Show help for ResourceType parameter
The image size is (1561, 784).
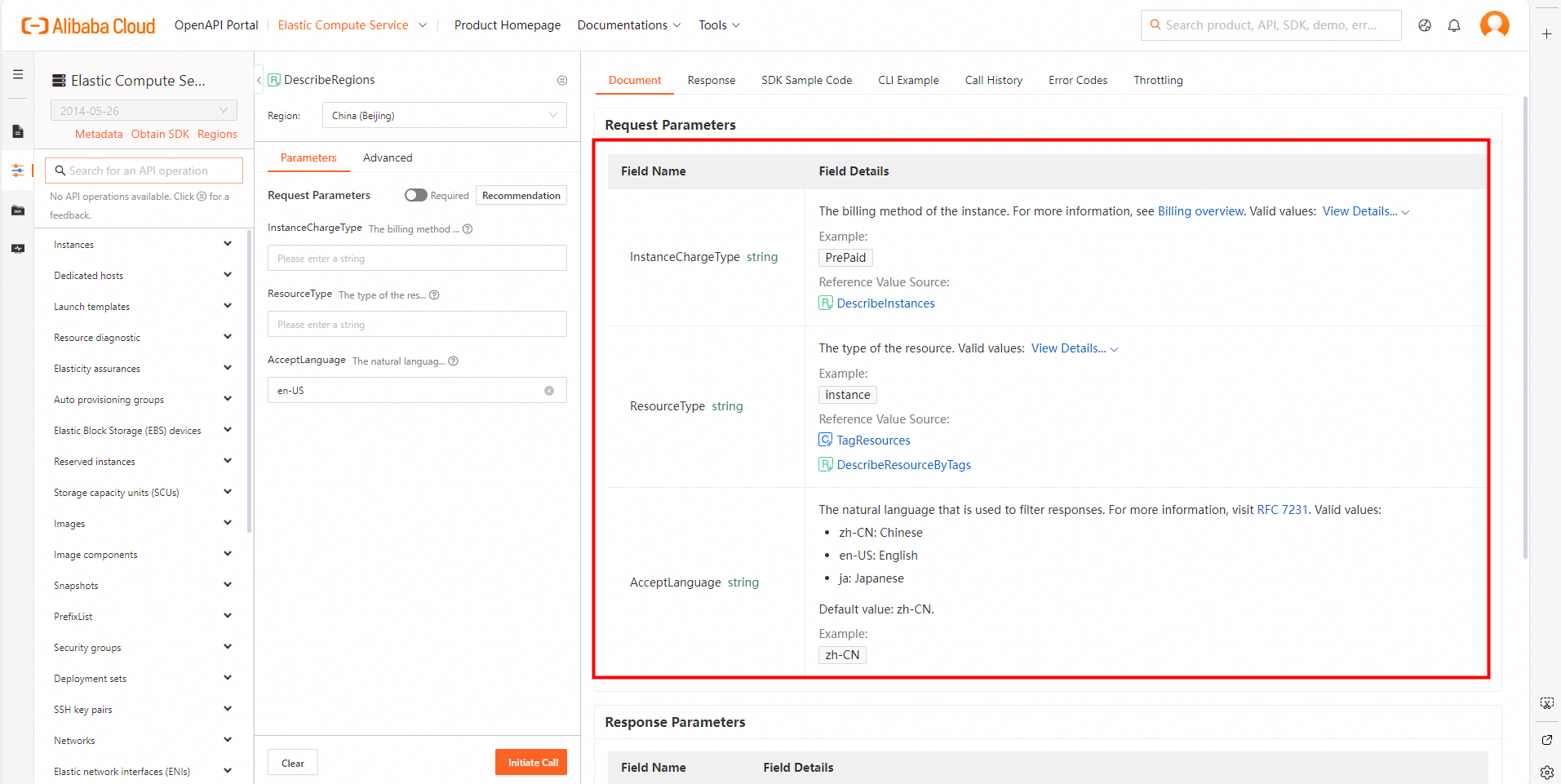pos(434,295)
